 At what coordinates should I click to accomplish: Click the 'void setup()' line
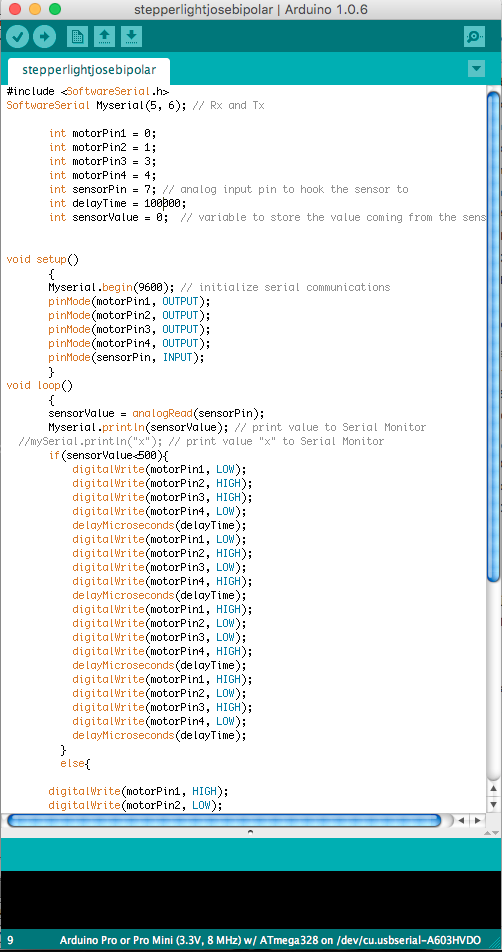(x=42, y=259)
